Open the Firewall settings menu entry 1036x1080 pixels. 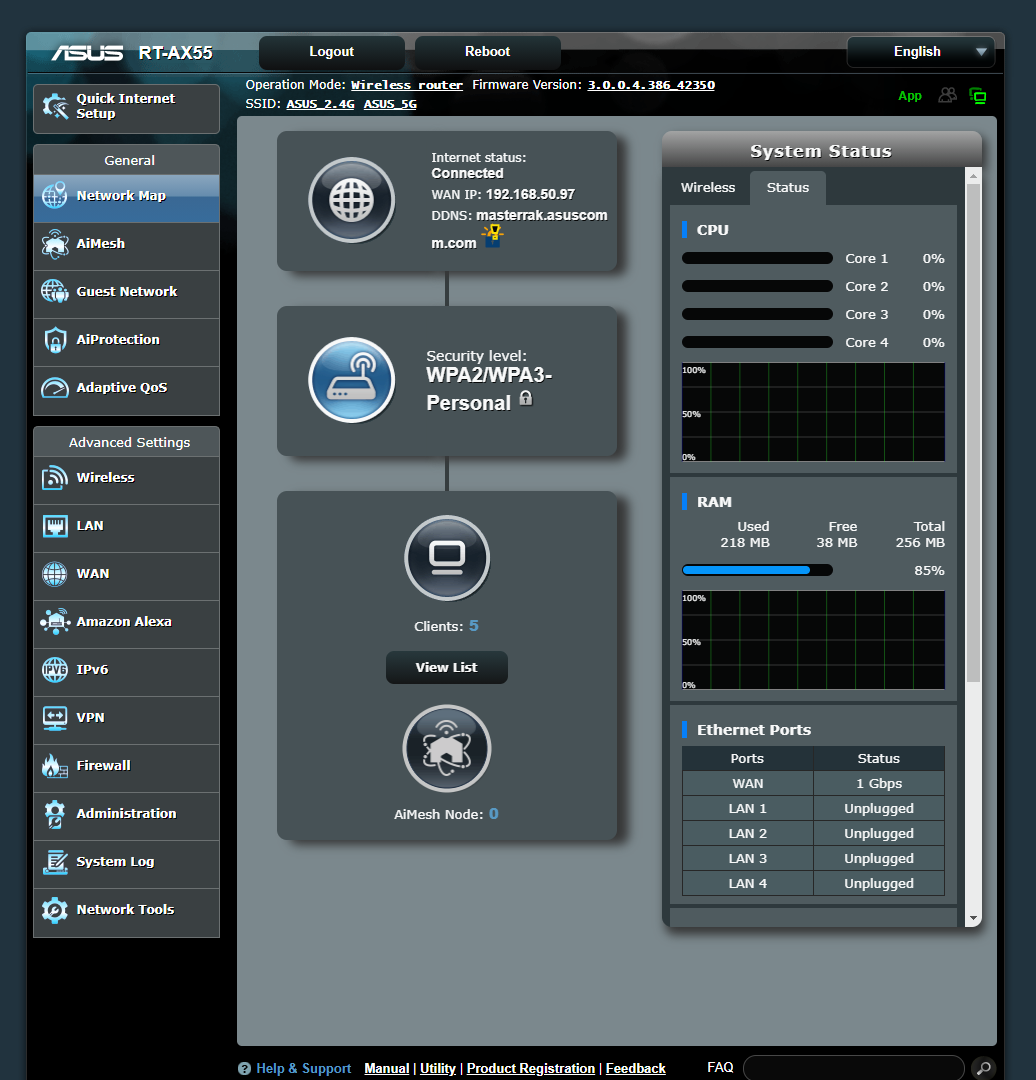[x=127, y=768]
